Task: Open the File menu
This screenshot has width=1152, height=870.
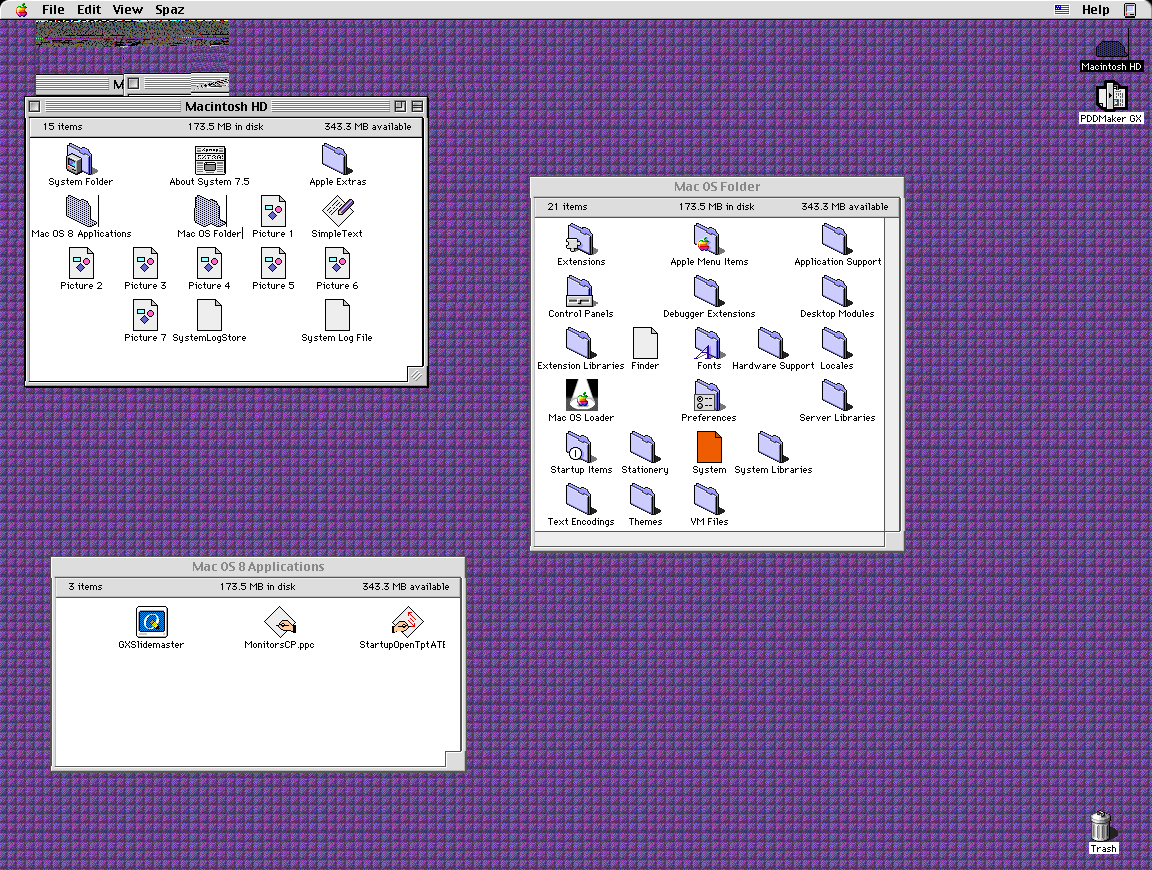Action: pyautogui.click(x=53, y=10)
